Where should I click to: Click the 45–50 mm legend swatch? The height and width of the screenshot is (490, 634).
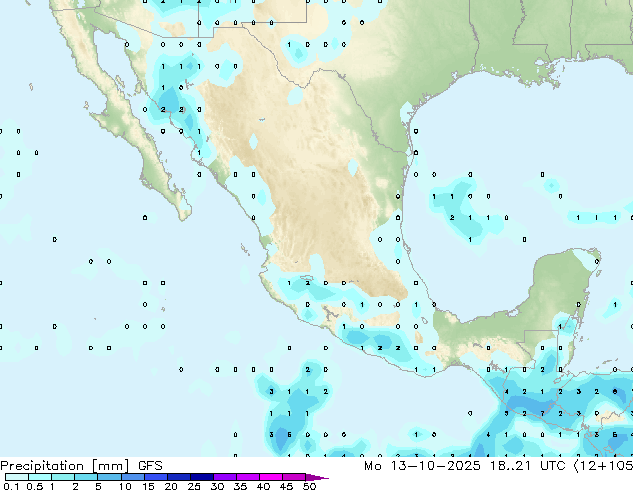click(x=294, y=477)
